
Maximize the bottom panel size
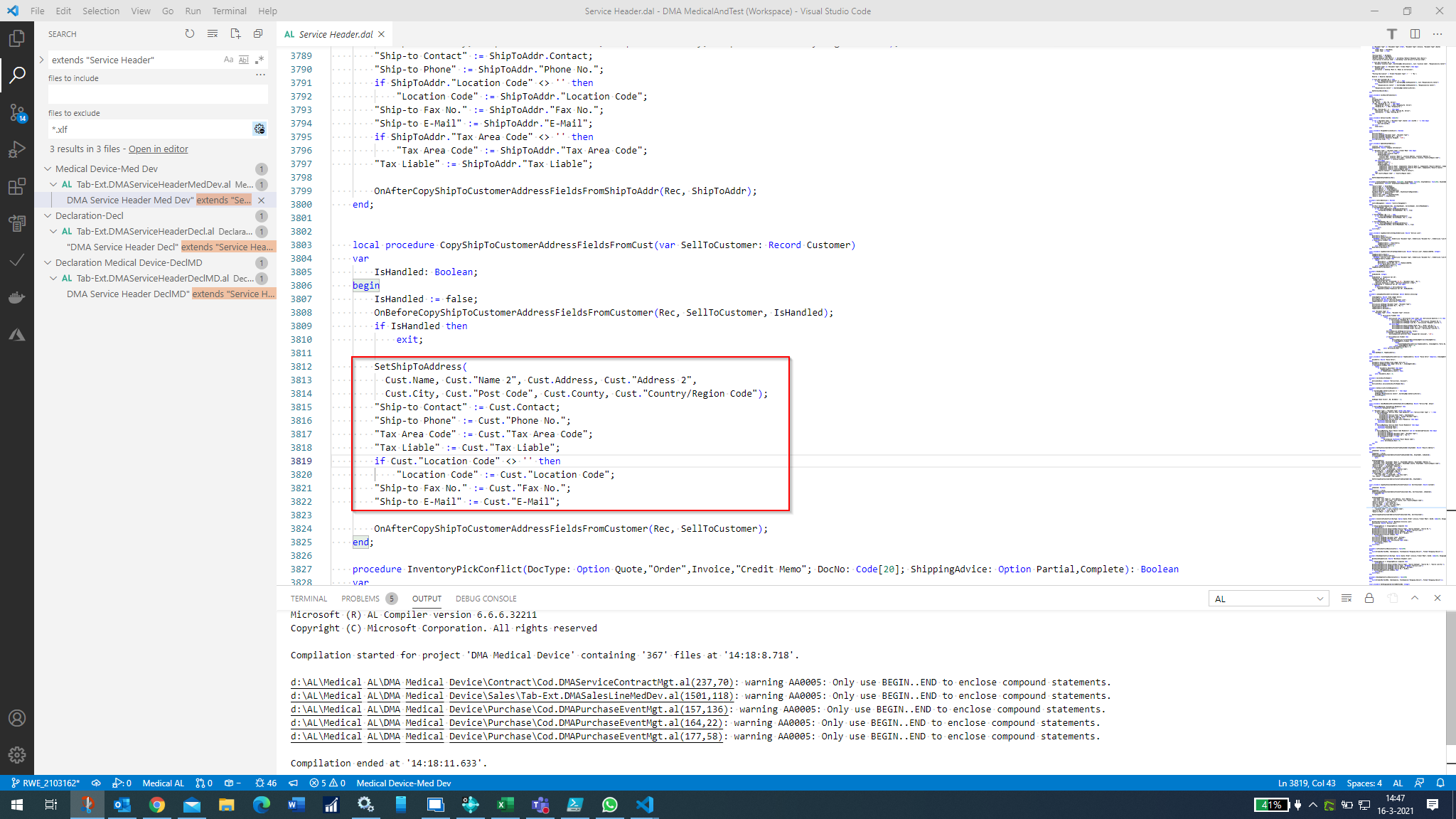tap(1415, 598)
